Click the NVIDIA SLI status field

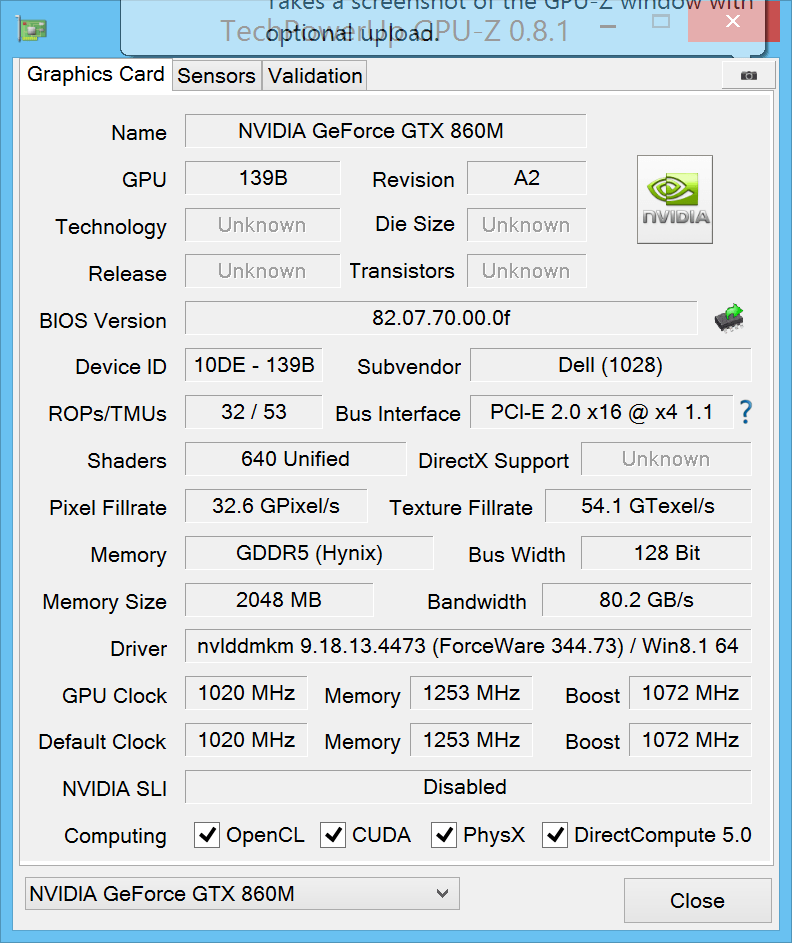(x=468, y=787)
